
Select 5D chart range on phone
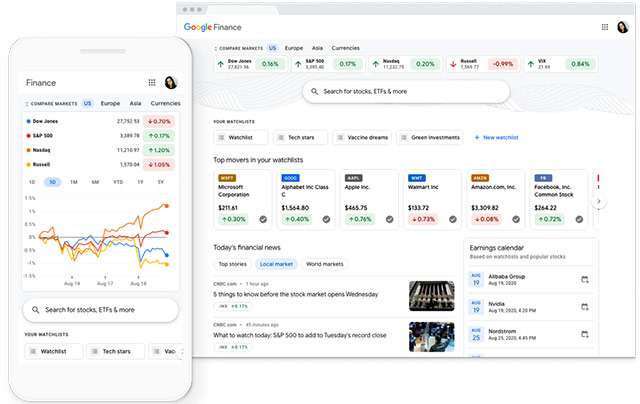click(x=53, y=182)
